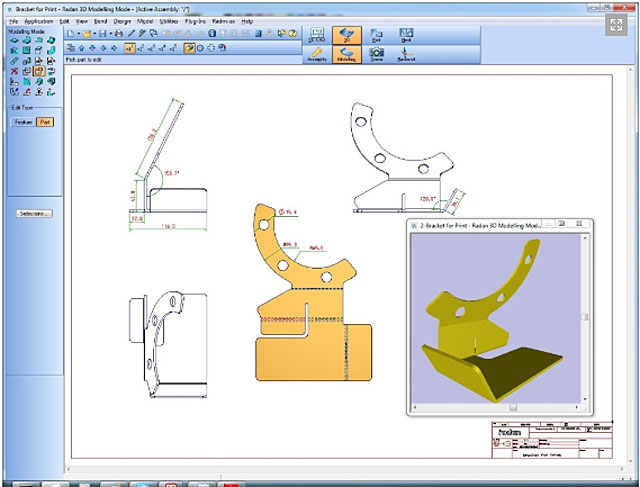640x487 pixels.
Task: Click the Open folder icon
Action: point(87,33)
